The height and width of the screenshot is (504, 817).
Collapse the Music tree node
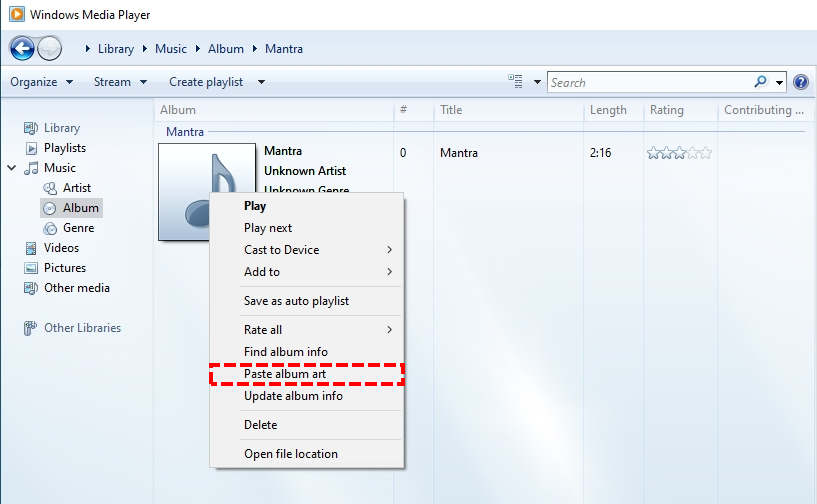[11, 168]
